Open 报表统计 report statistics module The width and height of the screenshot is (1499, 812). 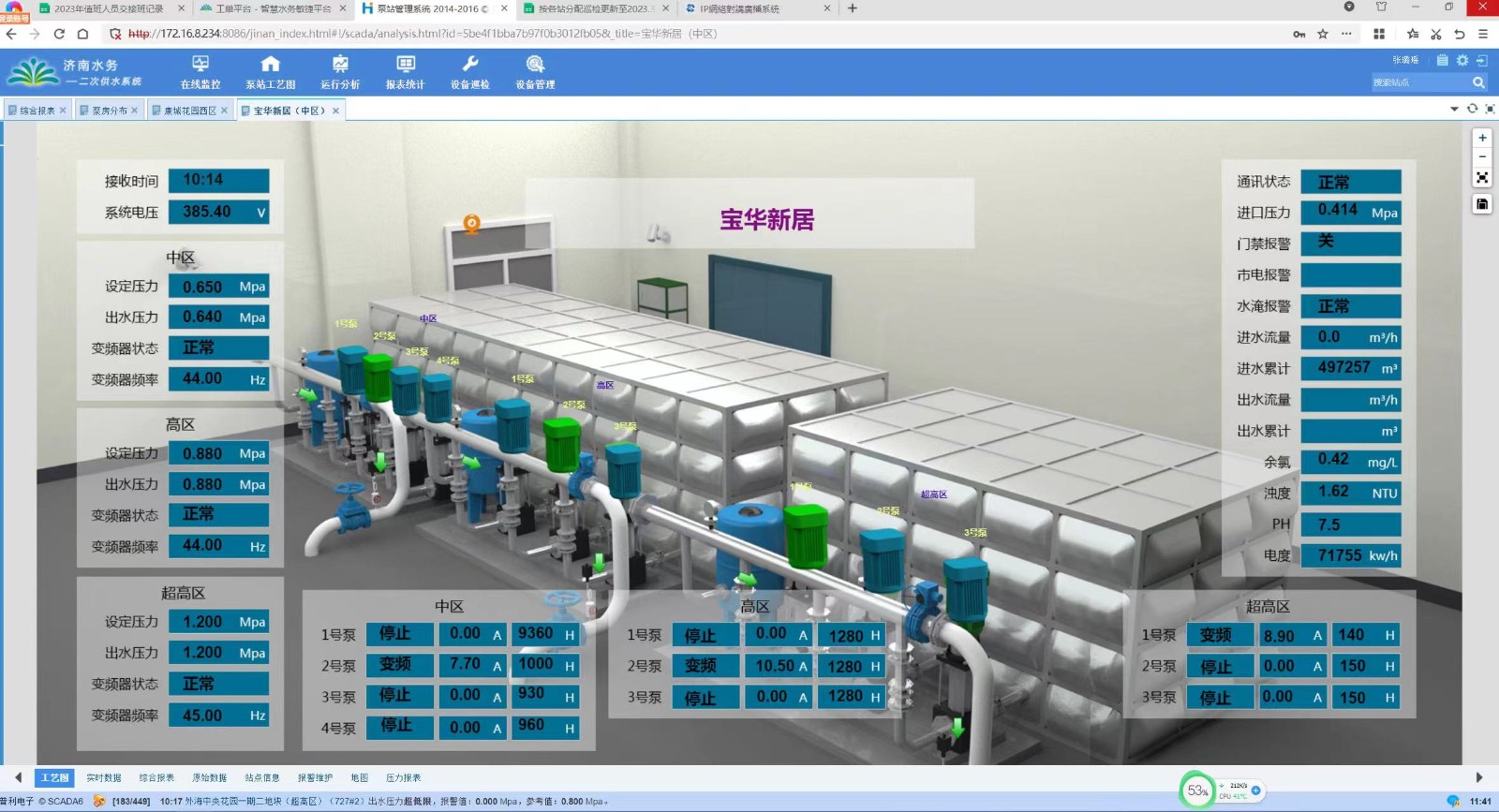click(406, 72)
